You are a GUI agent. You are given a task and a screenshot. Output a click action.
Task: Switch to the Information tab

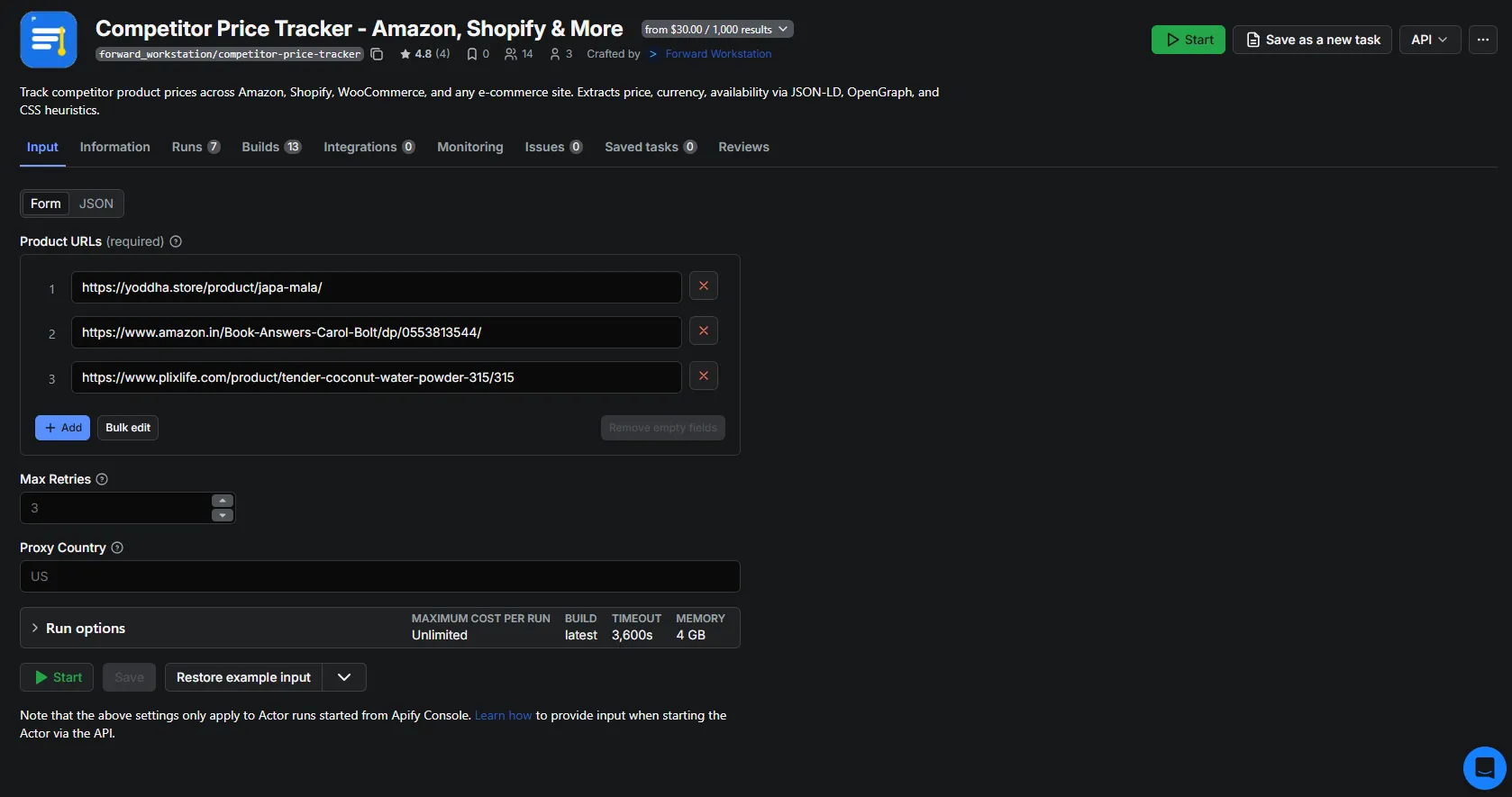[115, 147]
